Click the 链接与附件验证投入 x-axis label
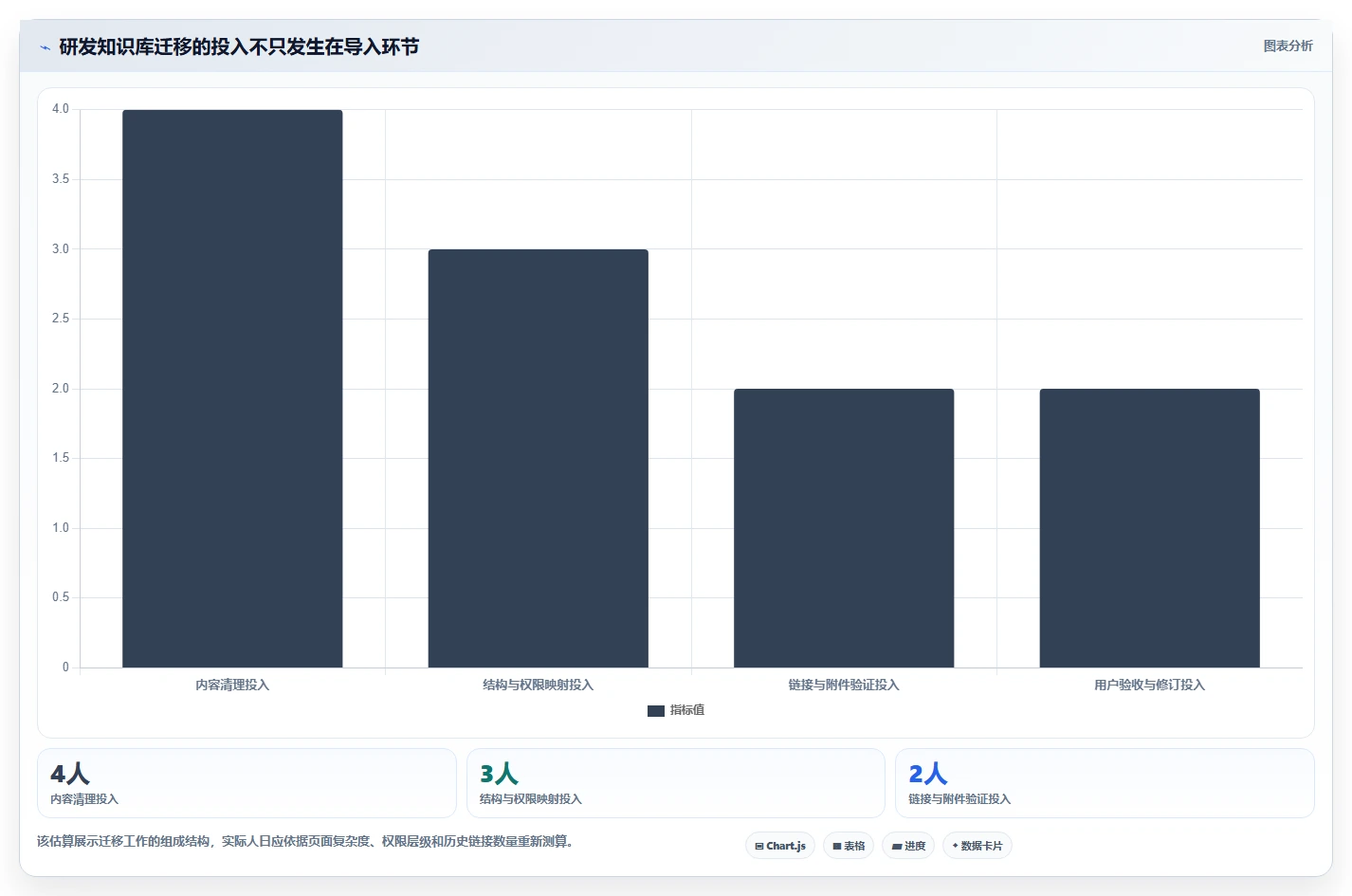1352x896 pixels. point(844,685)
